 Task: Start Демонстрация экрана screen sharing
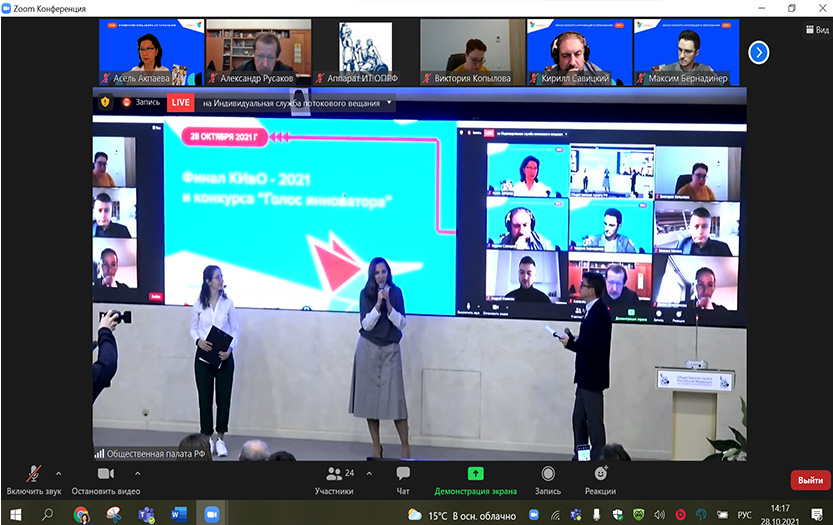(475, 478)
